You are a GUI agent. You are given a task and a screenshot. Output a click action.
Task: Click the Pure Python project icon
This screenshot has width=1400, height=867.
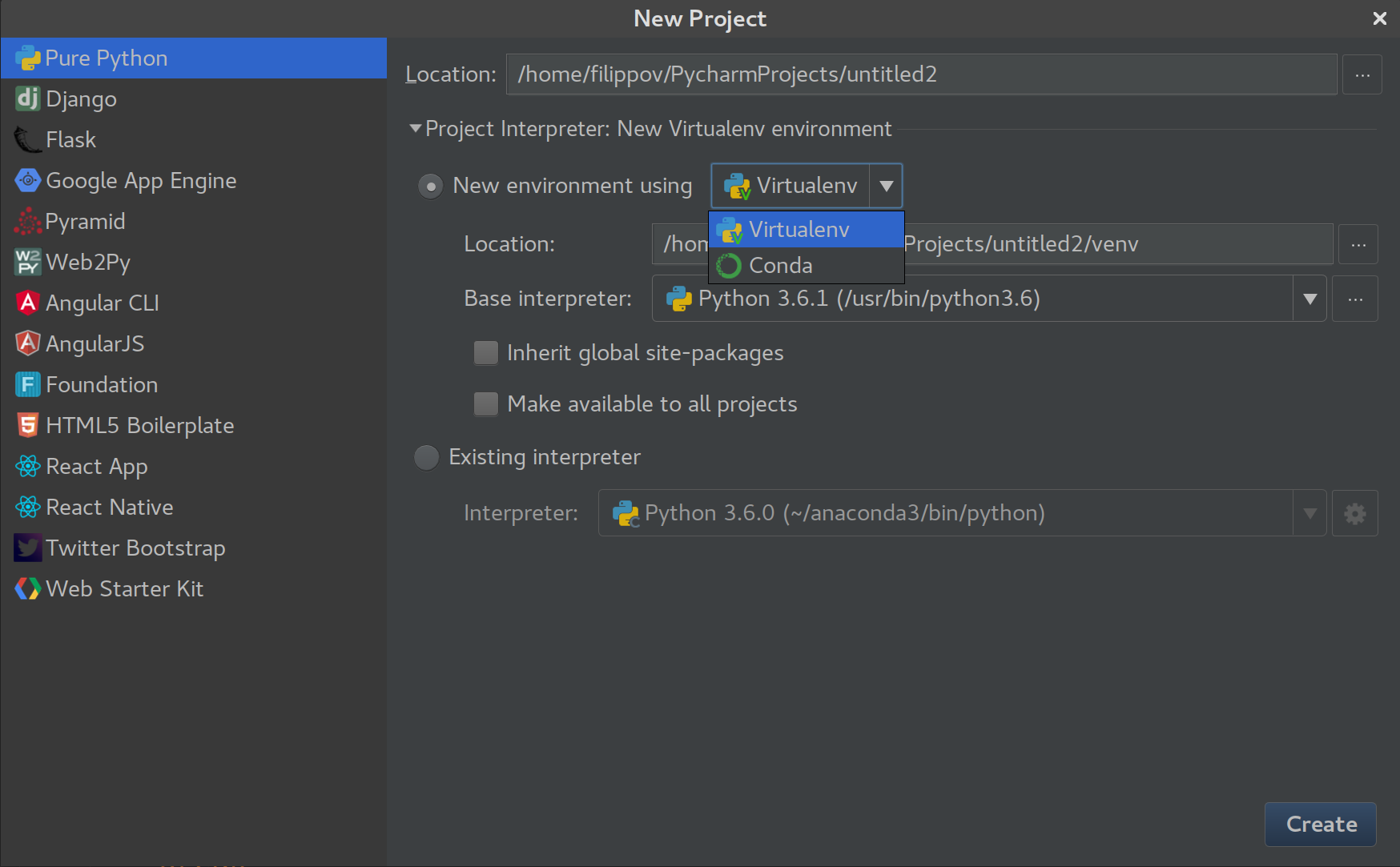coord(28,58)
